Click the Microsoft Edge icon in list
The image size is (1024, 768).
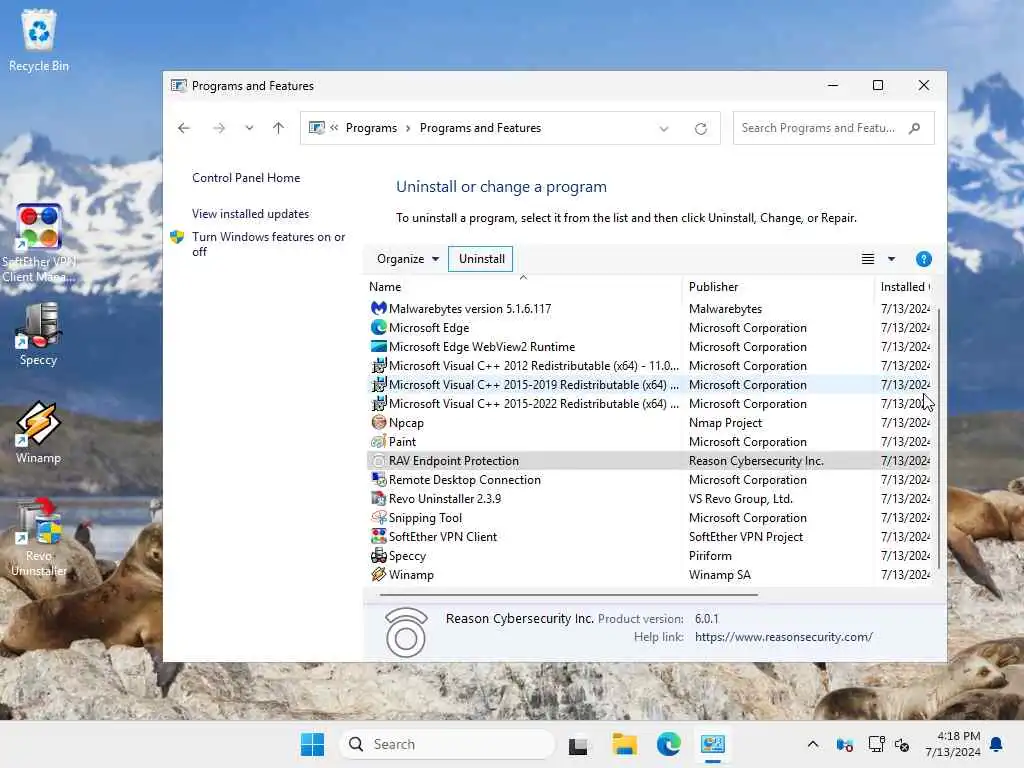click(378, 327)
